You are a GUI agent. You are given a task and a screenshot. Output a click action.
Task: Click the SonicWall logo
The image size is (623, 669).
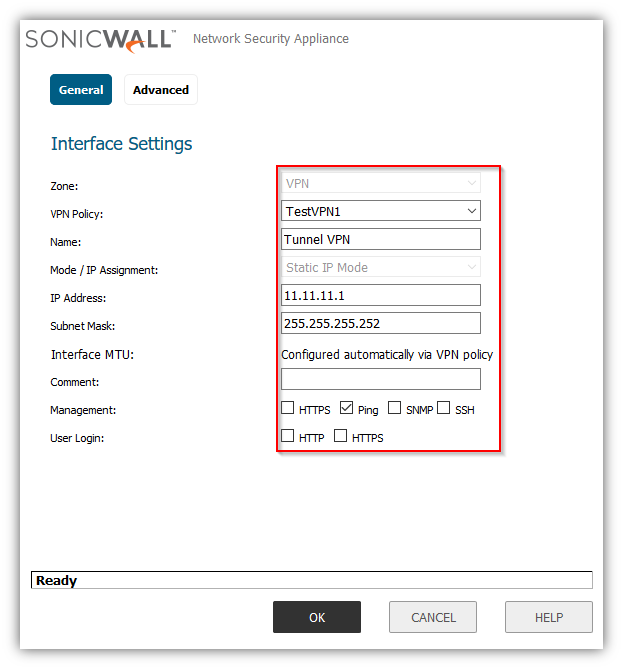tap(100, 39)
